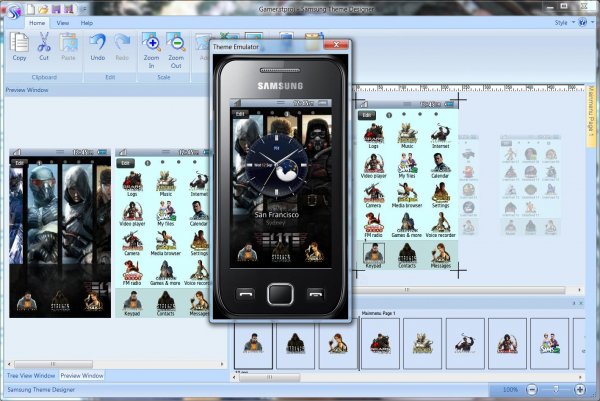Open the Style dropdown in the title area
The width and height of the screenshot is (600, 401).
point(565,23)
